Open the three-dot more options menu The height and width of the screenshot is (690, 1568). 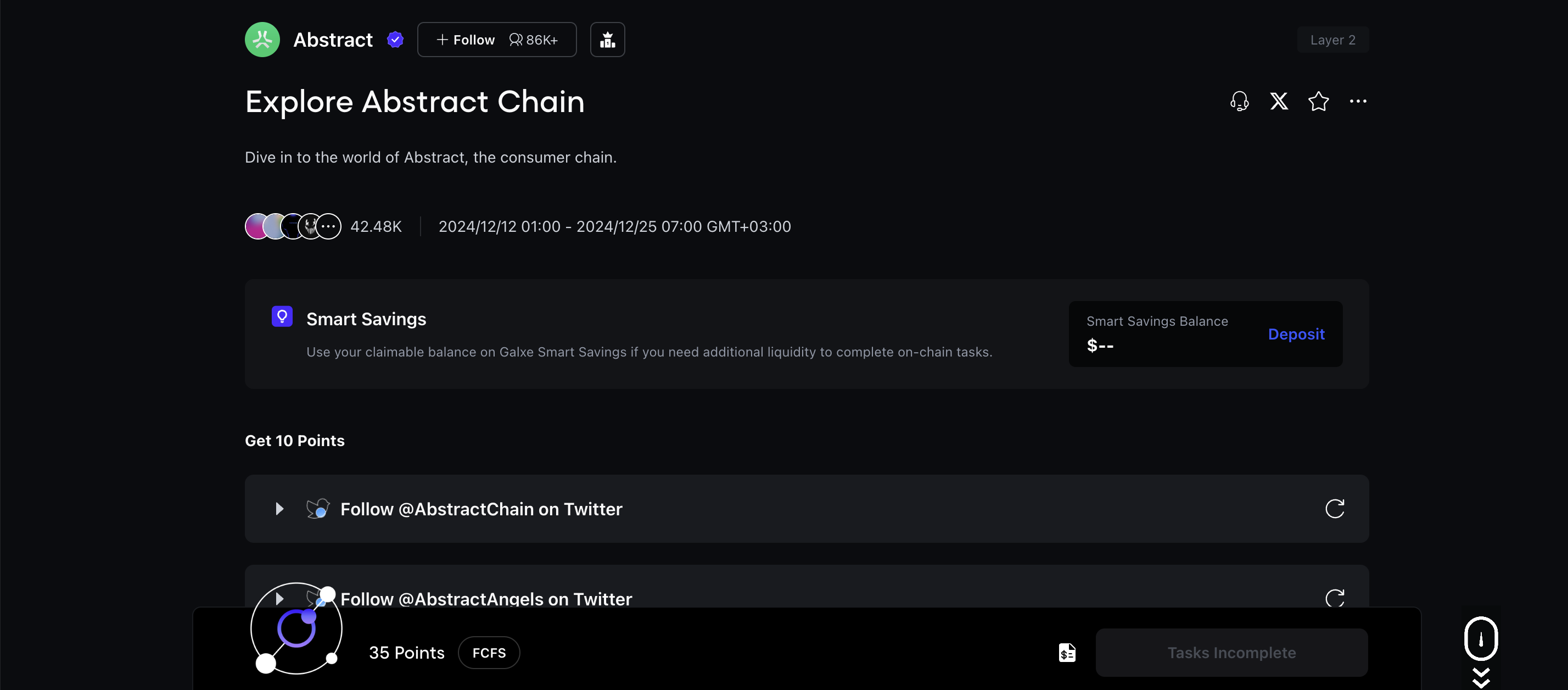pos(1358,101)
